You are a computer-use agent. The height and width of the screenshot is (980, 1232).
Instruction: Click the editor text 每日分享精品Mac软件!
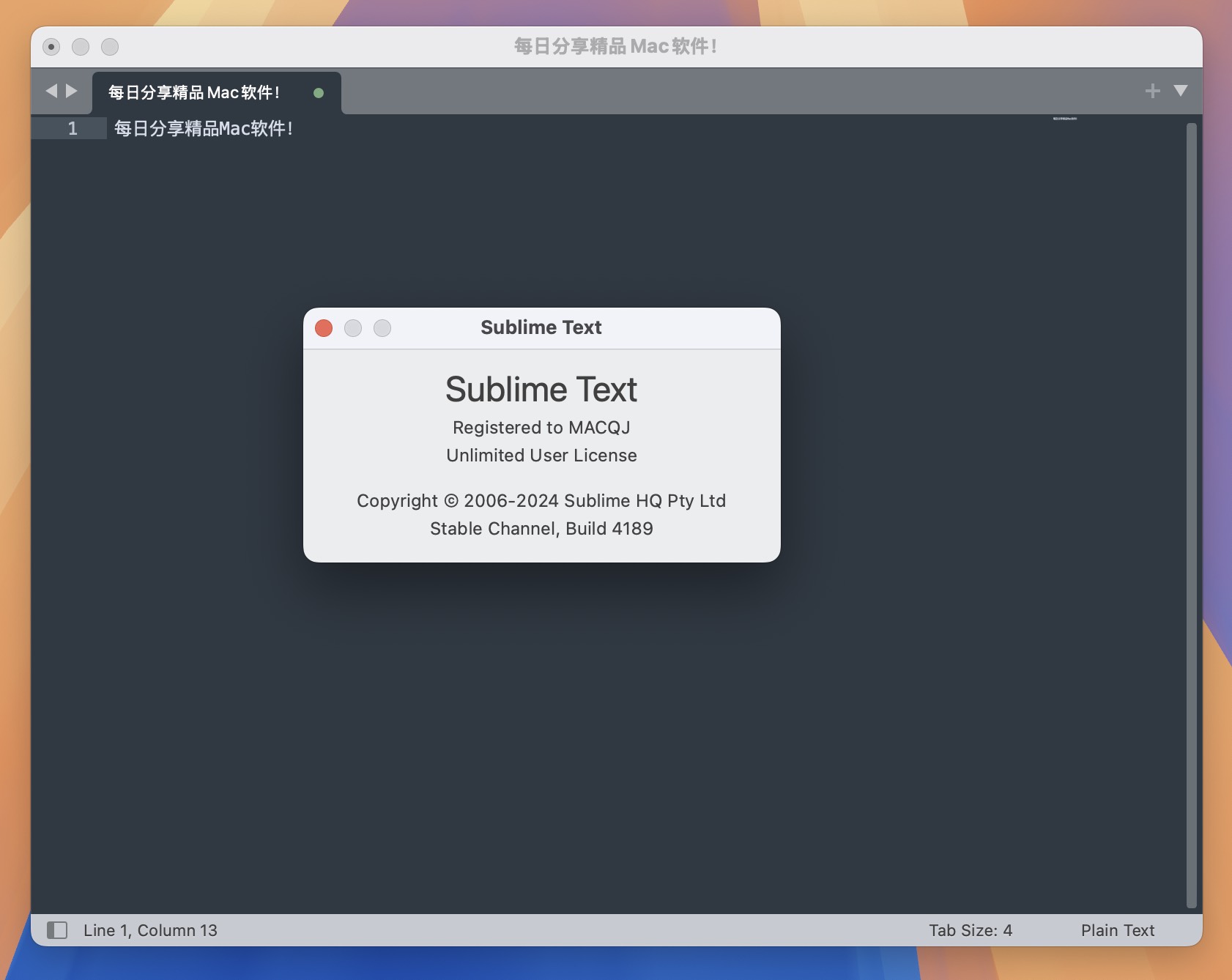(204, 129)
